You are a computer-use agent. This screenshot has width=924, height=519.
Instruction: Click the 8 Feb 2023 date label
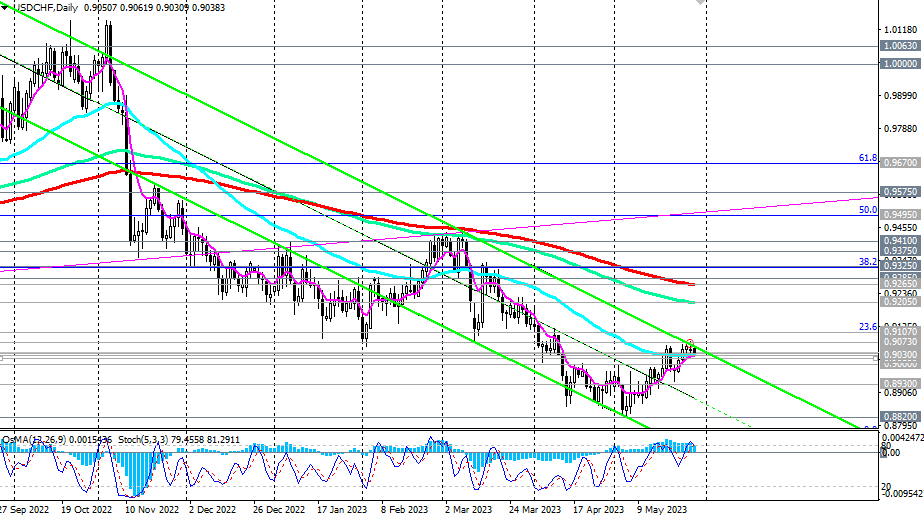[x=404, y=510]
